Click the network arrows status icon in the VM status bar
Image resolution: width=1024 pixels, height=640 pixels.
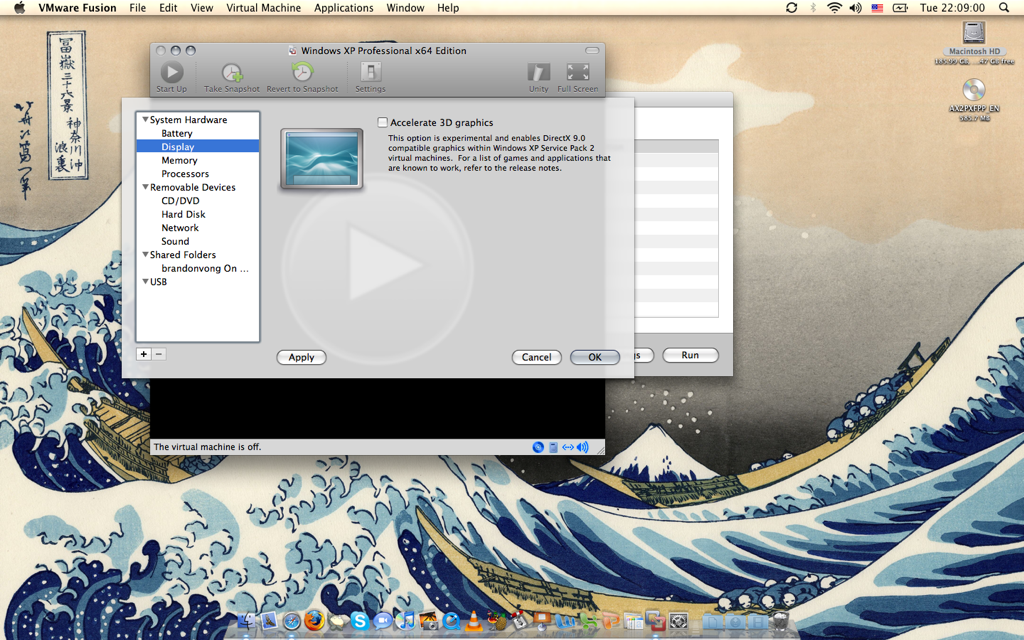pyautogui.click(x=568, y=447)
